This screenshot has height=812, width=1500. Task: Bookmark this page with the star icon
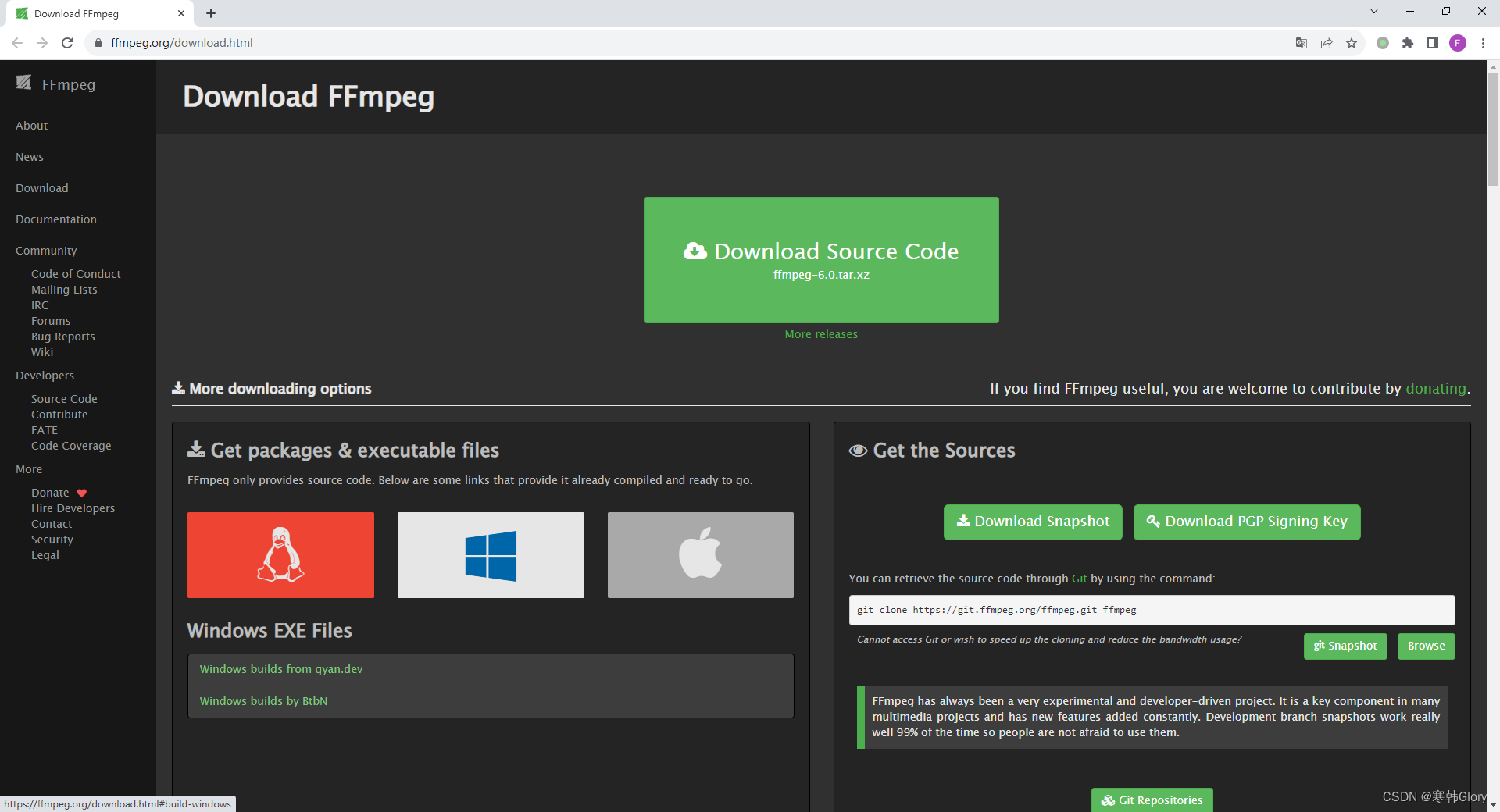tap(1352, 43)
